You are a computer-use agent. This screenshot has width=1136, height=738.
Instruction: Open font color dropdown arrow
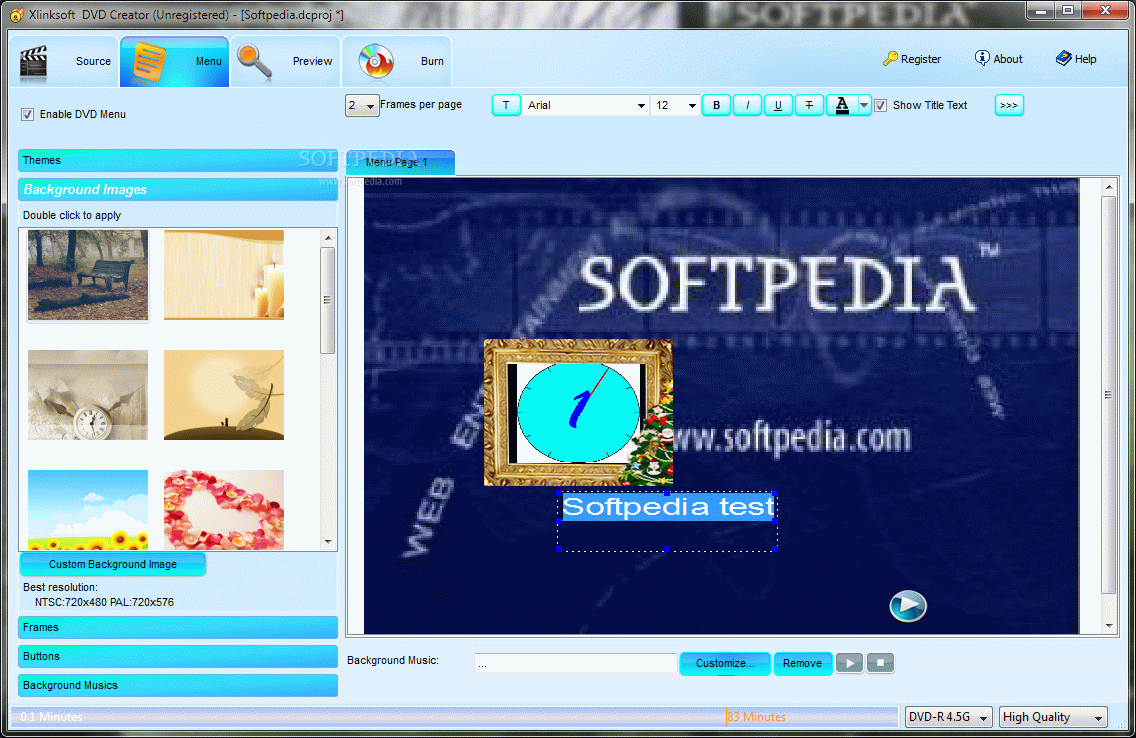pyautogui.click(x=864, y=106)
